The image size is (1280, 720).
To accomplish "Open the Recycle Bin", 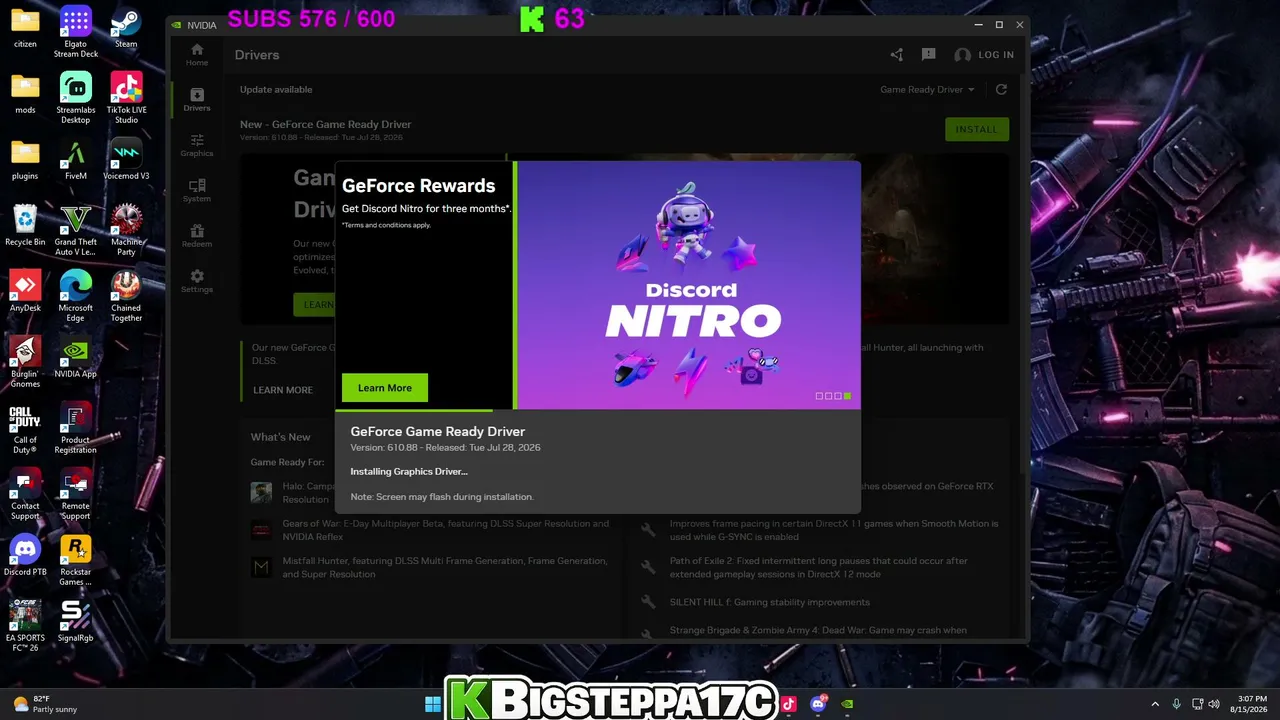I will click(x=25, y=226).
